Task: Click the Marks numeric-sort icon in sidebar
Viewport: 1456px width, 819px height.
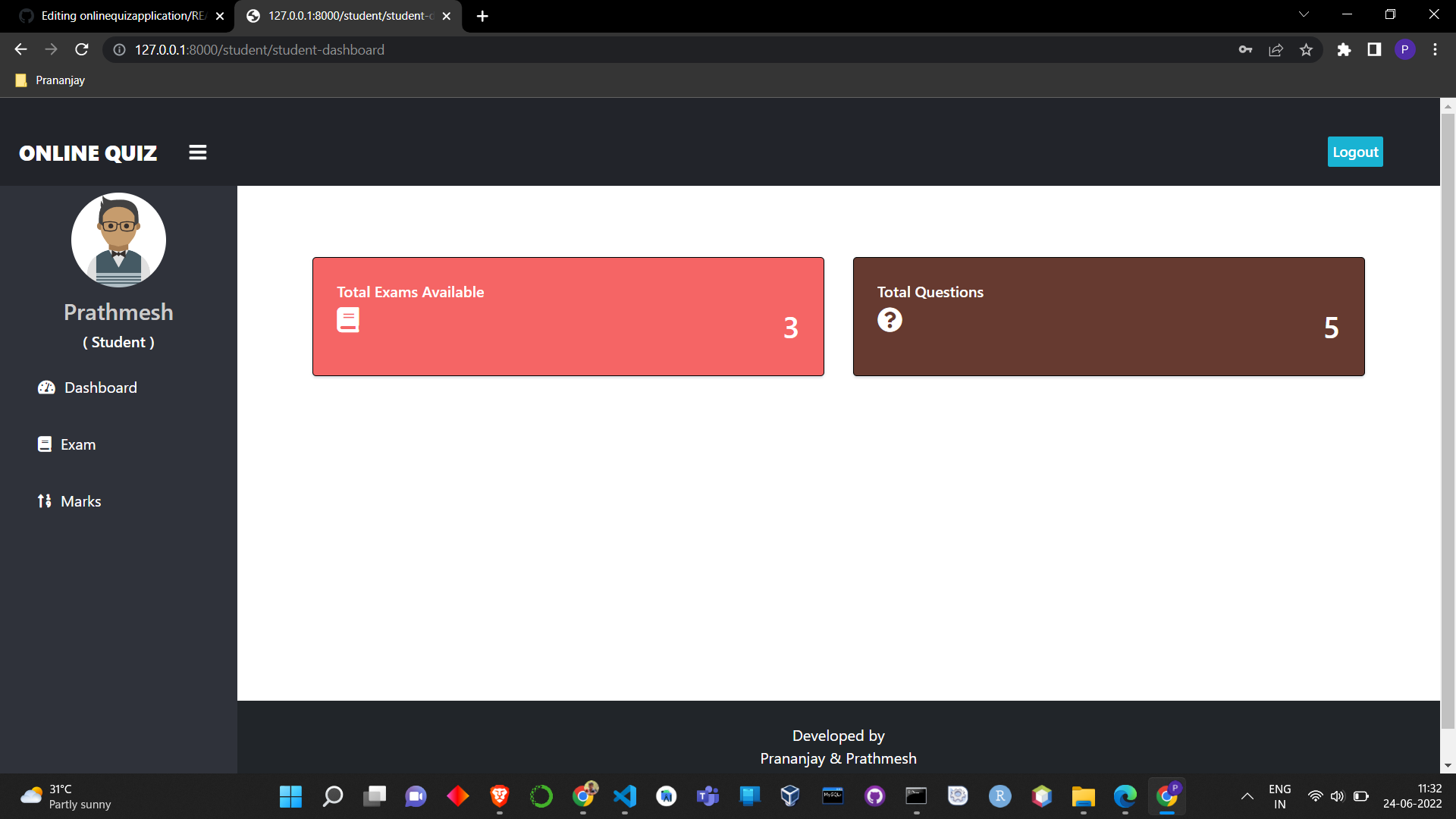Action: (44, 500)
